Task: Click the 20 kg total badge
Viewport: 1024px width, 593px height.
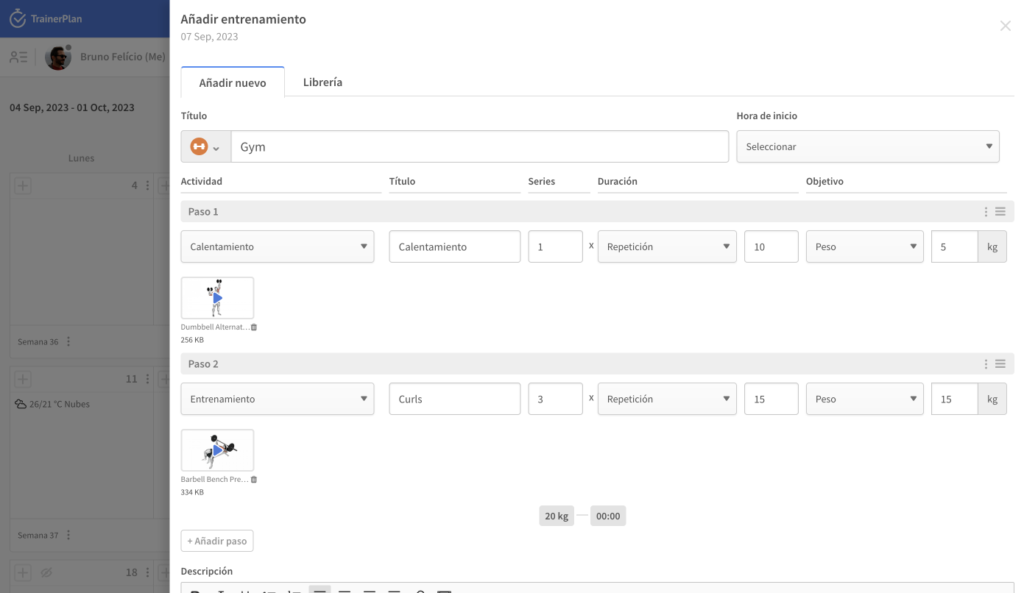Action: [x=556, y=516]
